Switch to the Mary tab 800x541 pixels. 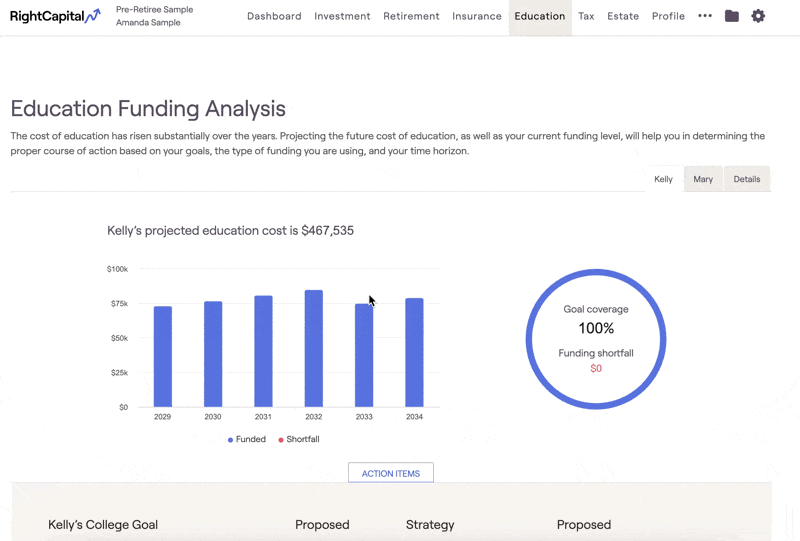pos(703,179)
